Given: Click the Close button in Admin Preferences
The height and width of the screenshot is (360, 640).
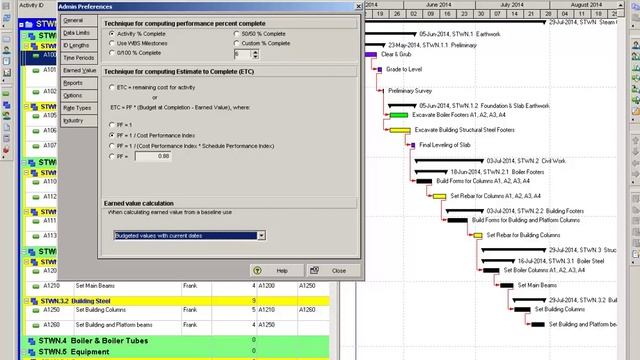Looking at the screenshot, I should (333, 271).
